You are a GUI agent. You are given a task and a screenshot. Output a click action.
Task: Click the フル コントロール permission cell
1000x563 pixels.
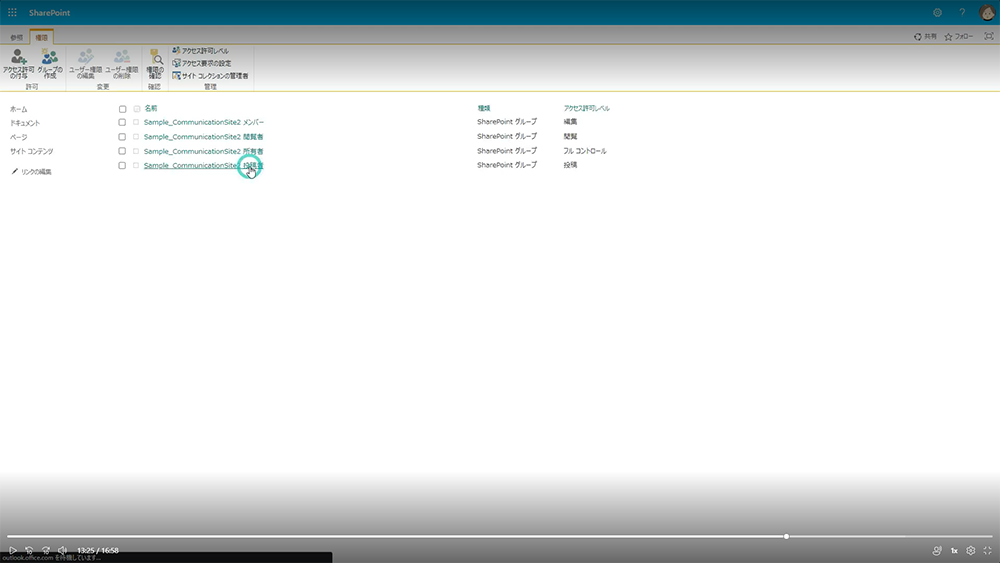[585, 150]
